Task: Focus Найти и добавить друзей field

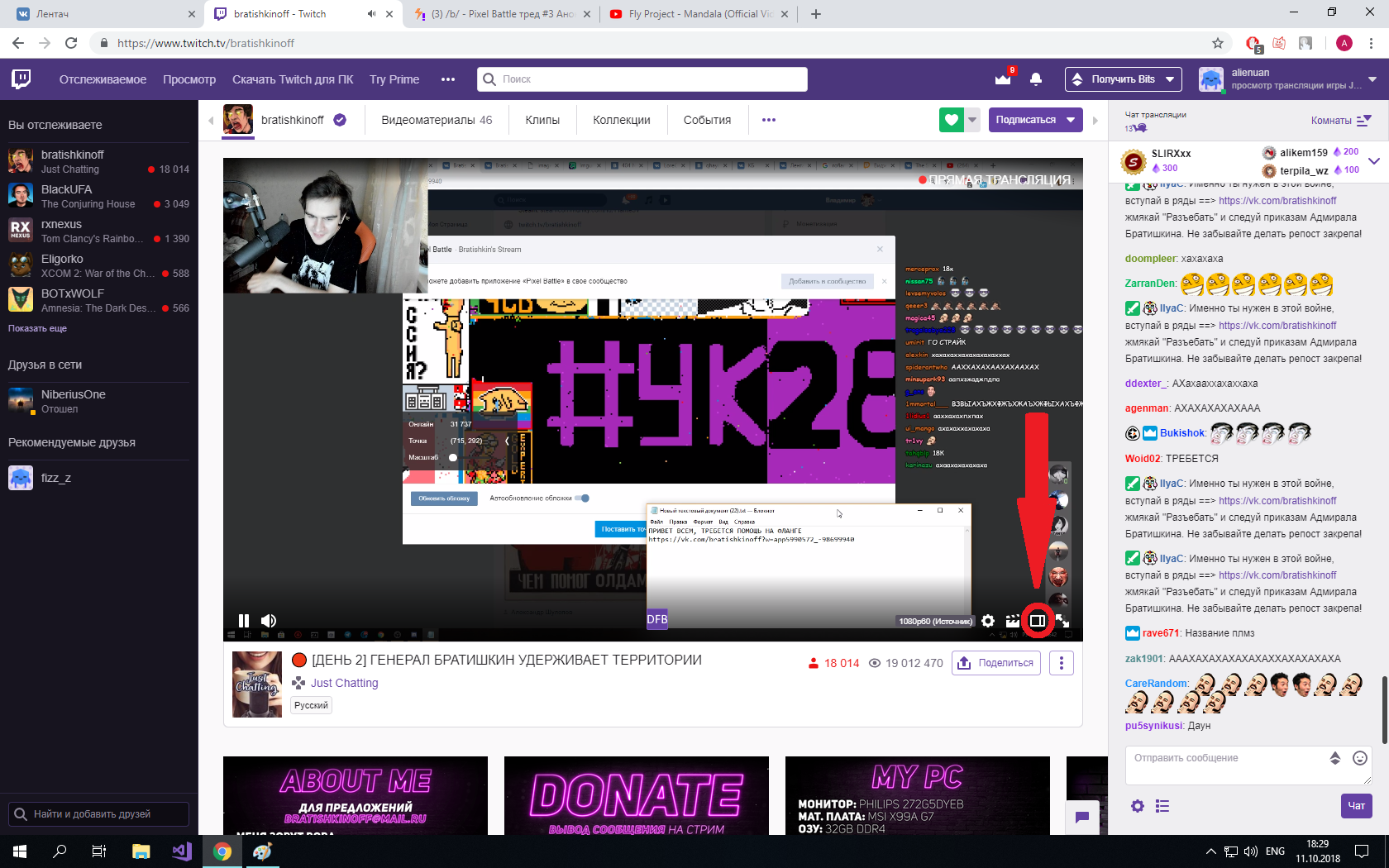Action: tap(99, 814)
